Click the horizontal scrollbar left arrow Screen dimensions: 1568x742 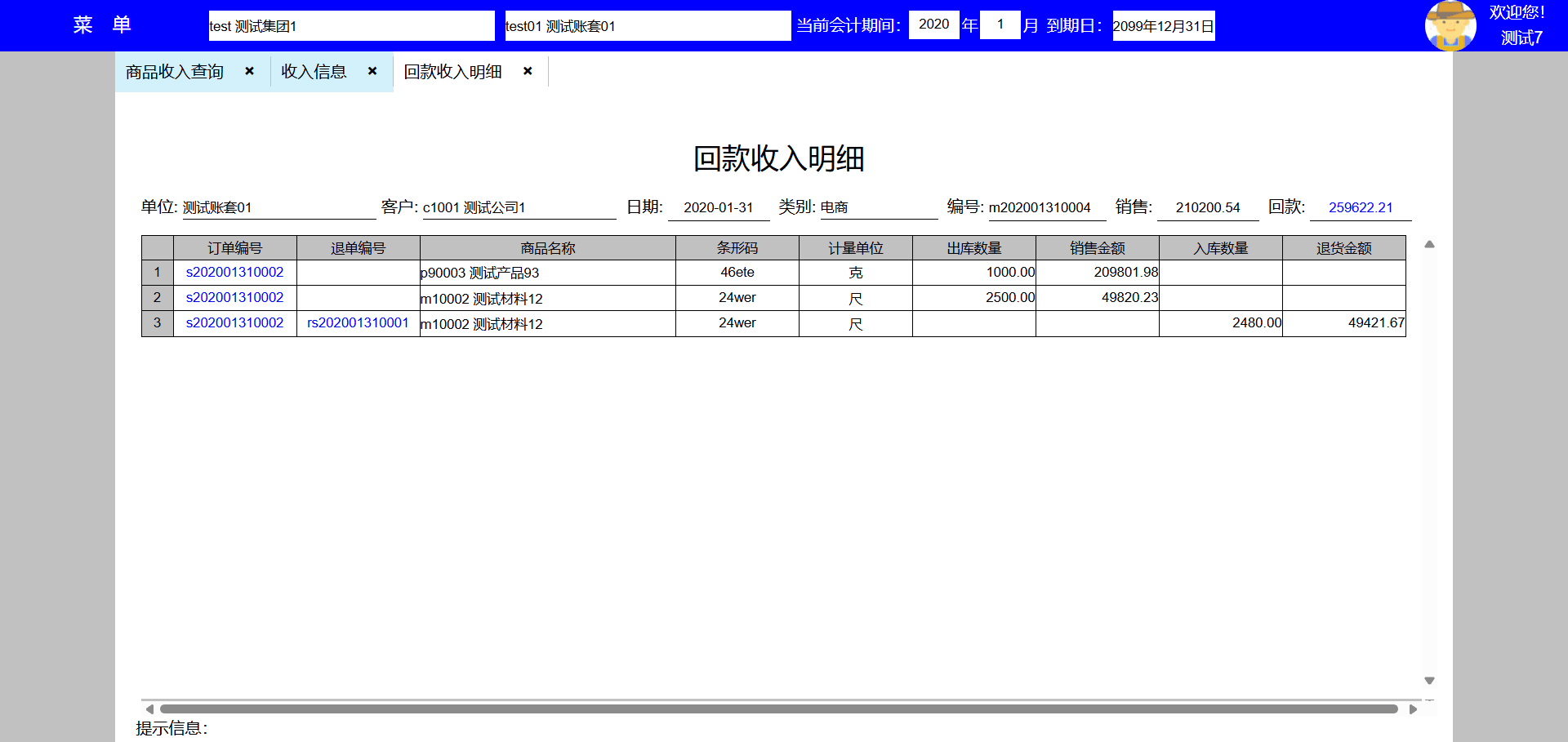tap(149, 709)
